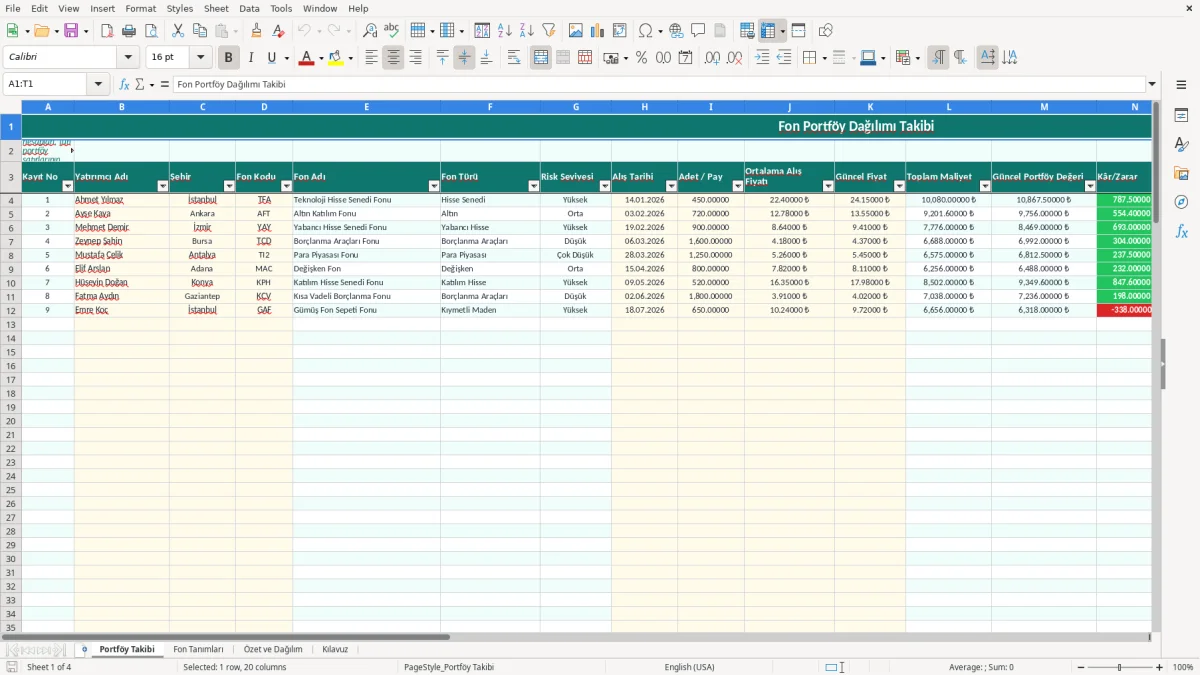Open the Calibri font name dropdown
The height and width of the screenshot is (675, 1200).
coord(128,58)
